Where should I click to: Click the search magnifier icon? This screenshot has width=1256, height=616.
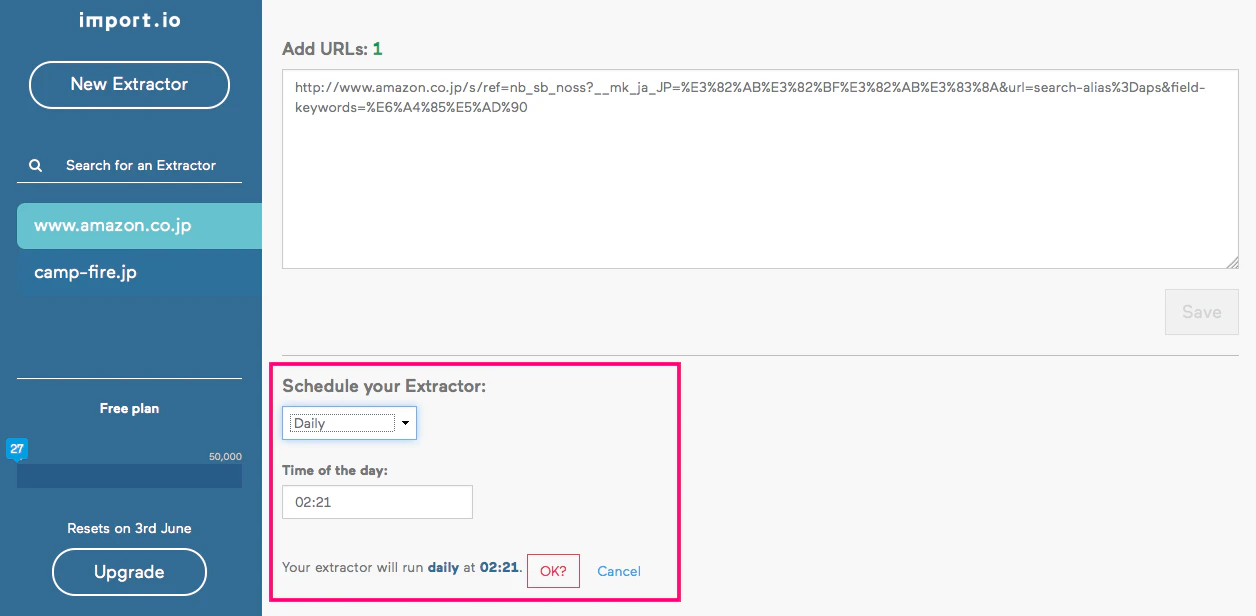tap(35, 166)
